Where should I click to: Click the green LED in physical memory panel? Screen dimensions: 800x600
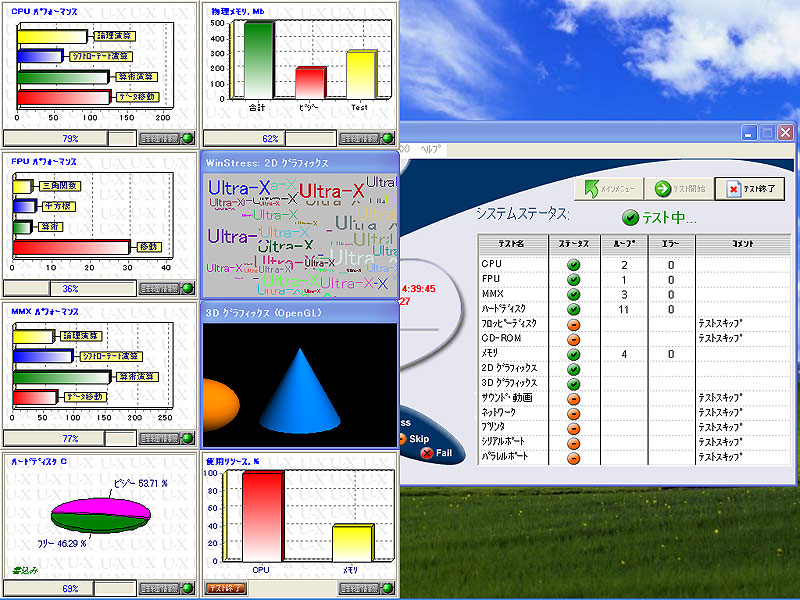[x=388, y=139]
